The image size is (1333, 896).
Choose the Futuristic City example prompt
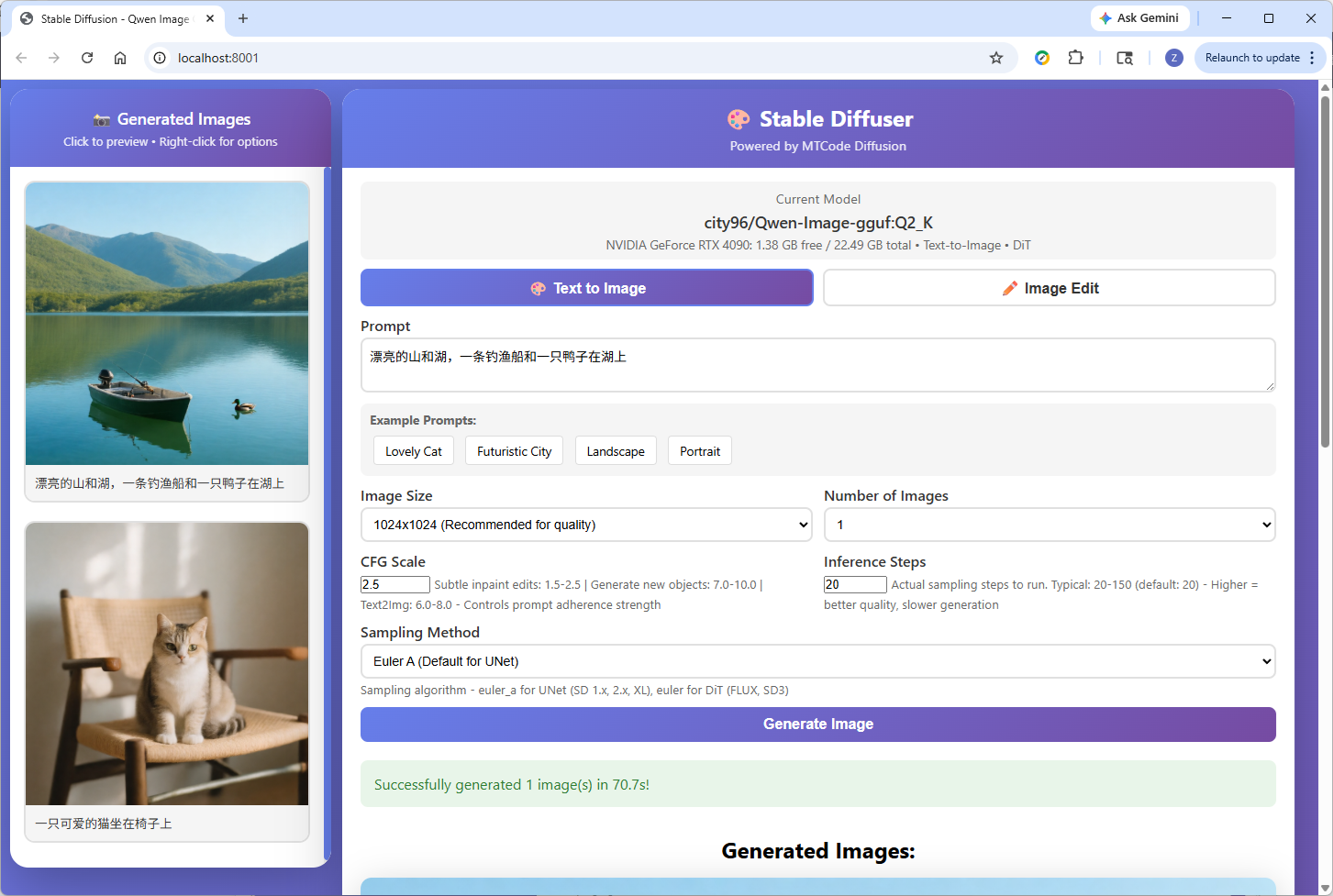point(515,451)
